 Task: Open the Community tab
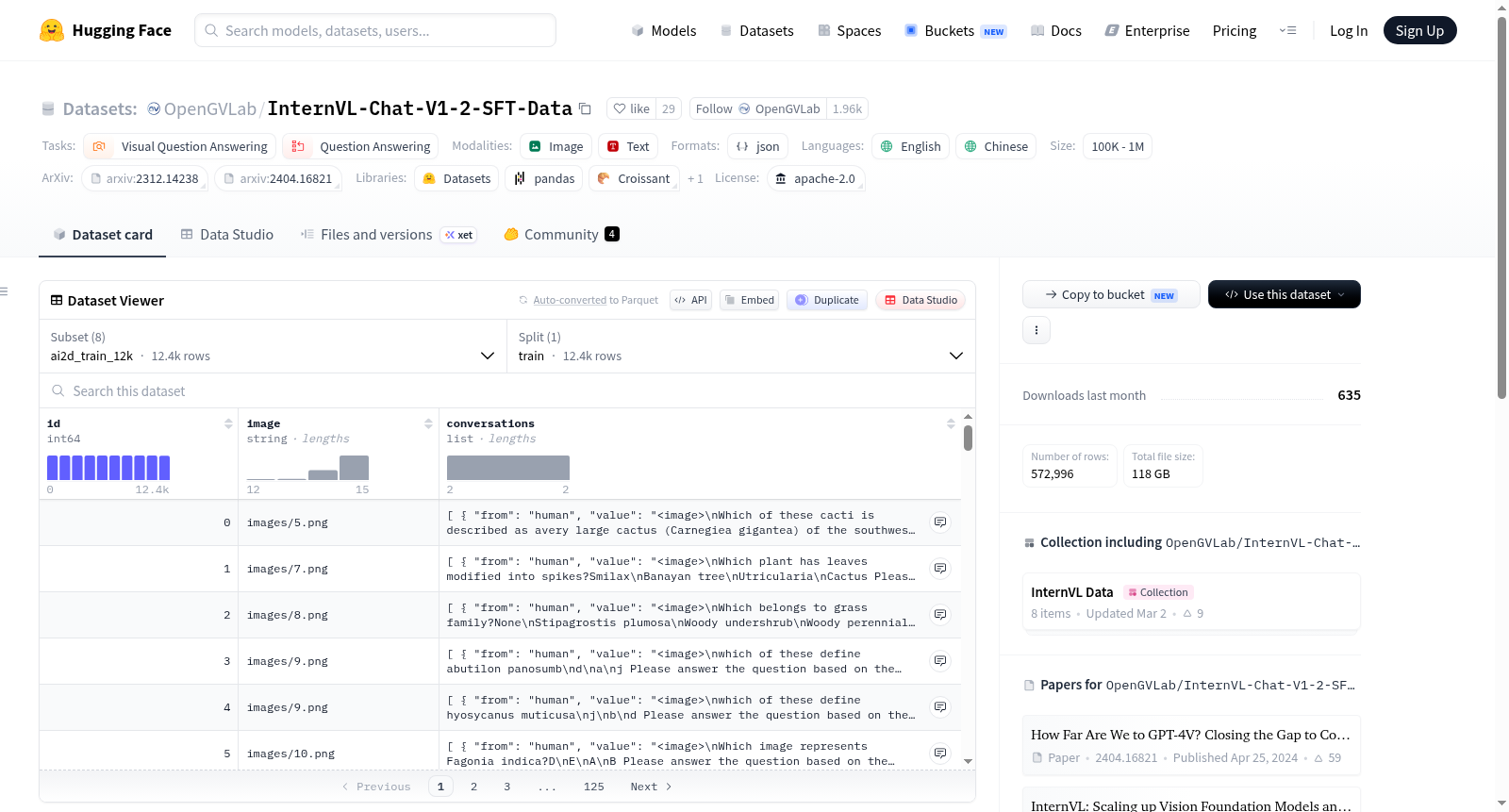pos(561,234)
